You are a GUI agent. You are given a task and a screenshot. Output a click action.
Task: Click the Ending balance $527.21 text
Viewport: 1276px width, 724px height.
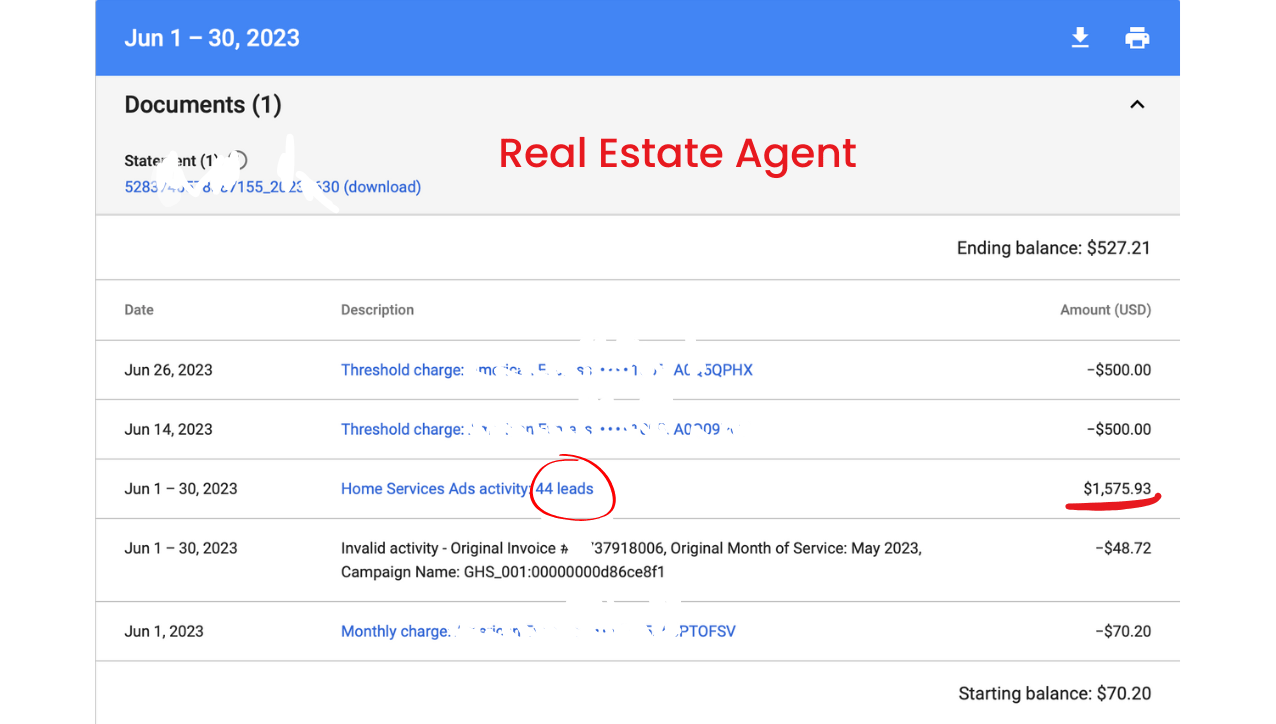(1053, 248)
